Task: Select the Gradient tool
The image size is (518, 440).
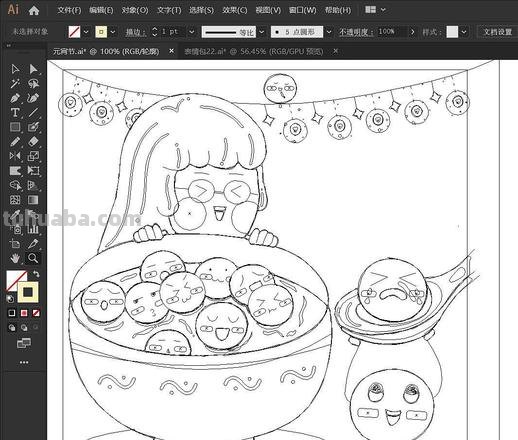Action: (x=33, y=200)
